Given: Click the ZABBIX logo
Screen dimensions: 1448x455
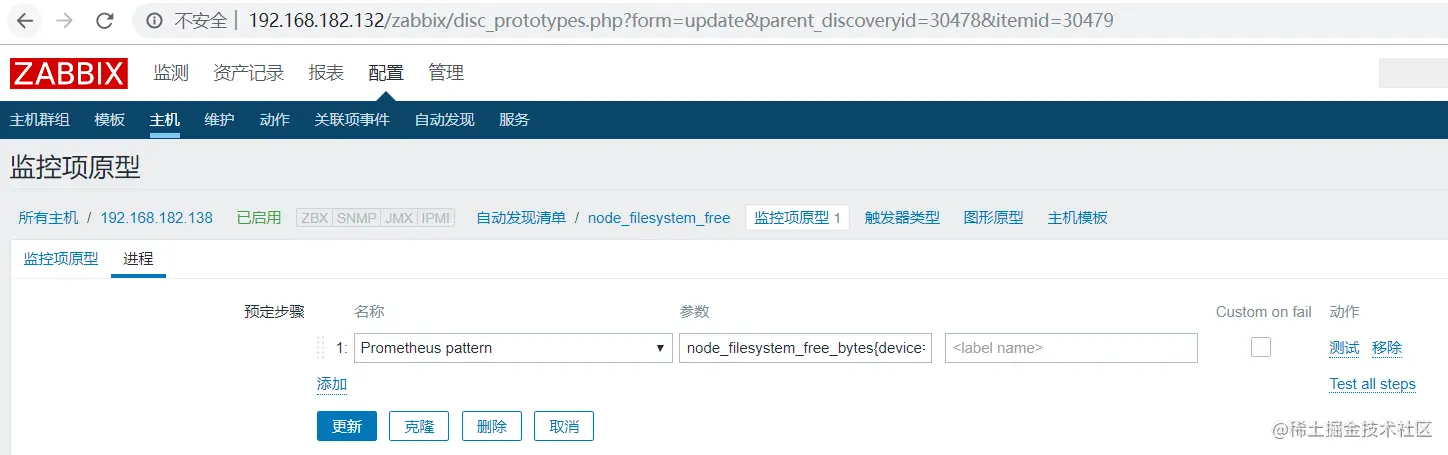Looking at the screenshot, I should (69, 73).
